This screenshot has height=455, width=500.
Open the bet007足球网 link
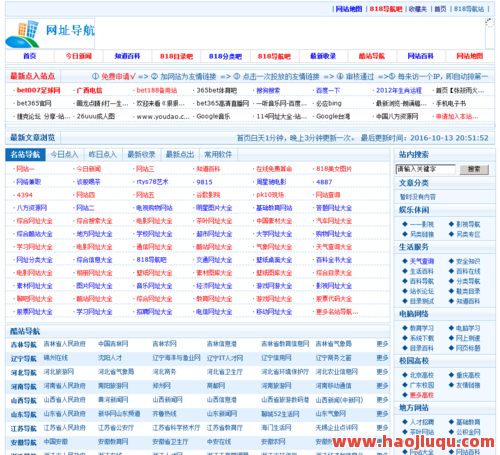[39, 90]
